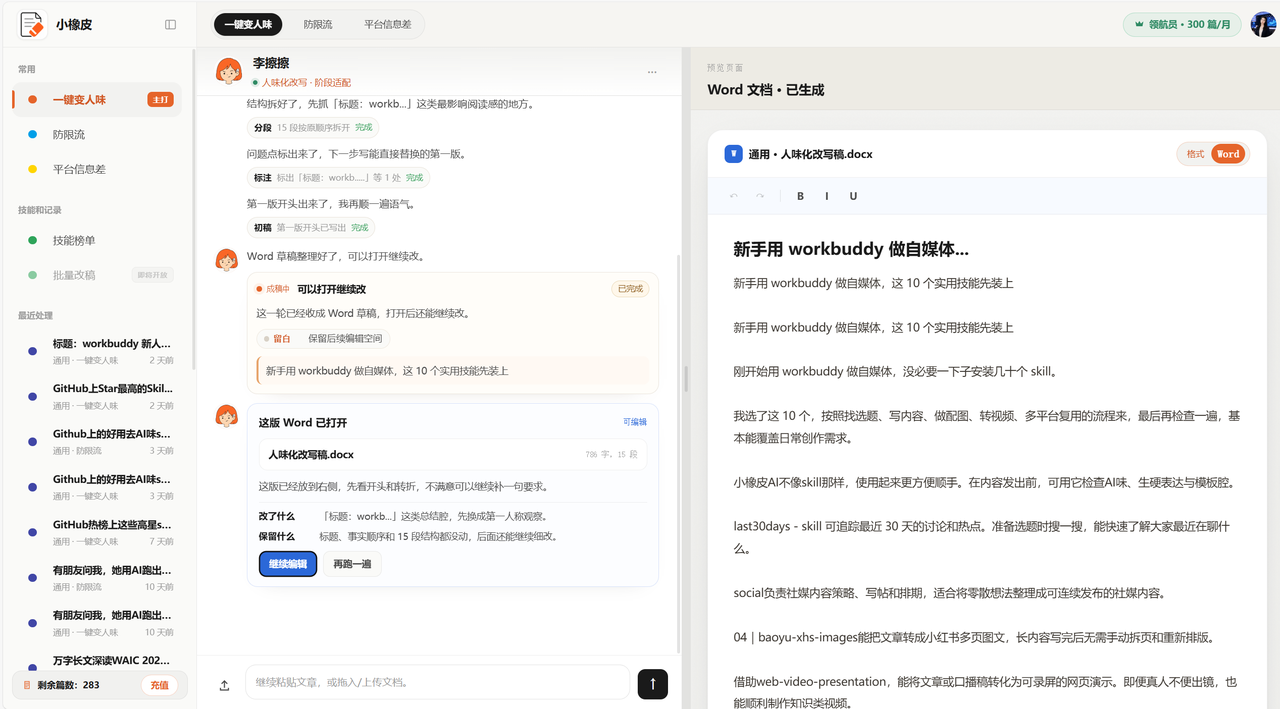The image size is (1280, 709).
Task: Open 一键变人味 in the sidebar
Action: 97,100
